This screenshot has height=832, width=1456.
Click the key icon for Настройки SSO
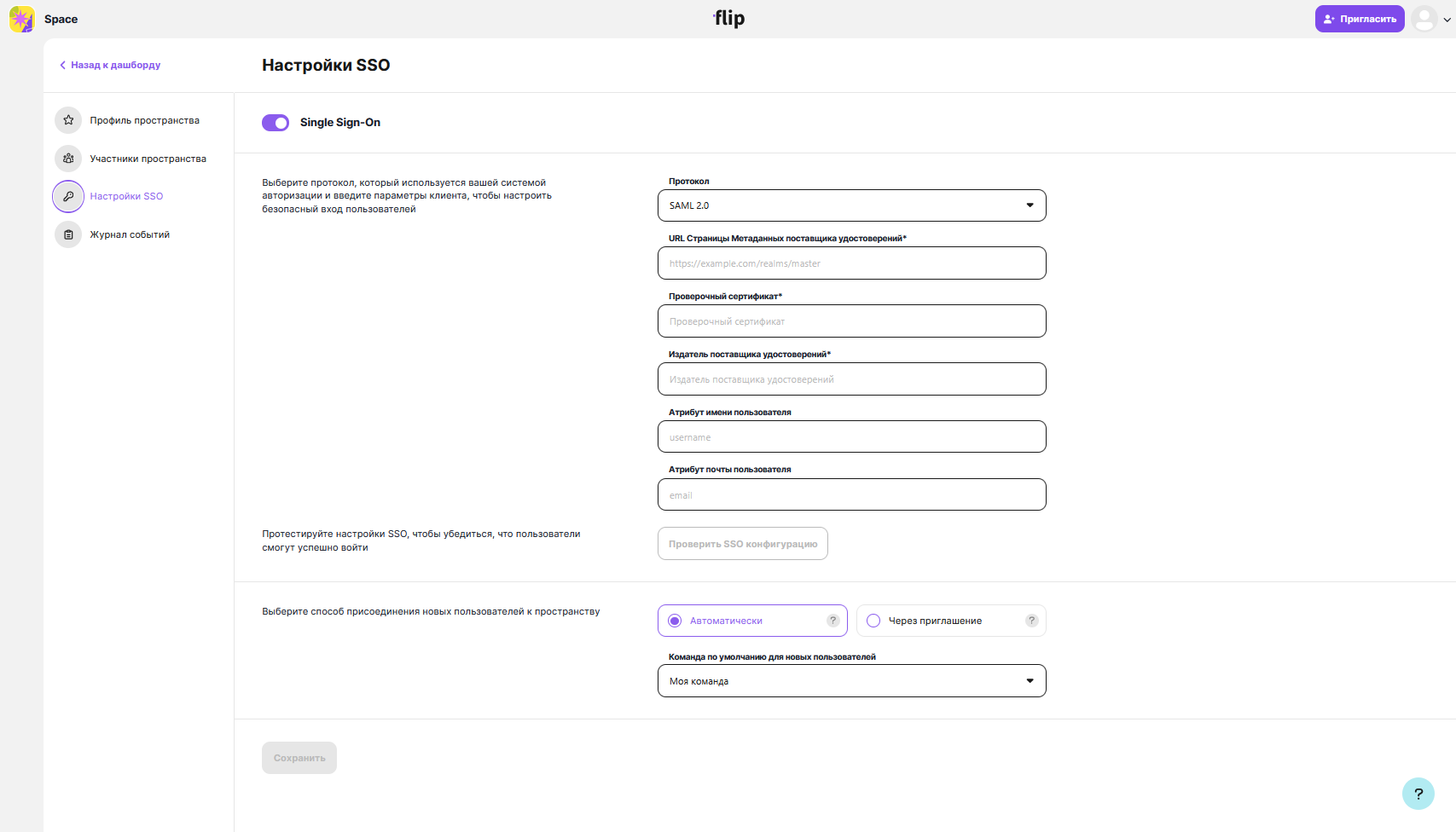(68, 196)
